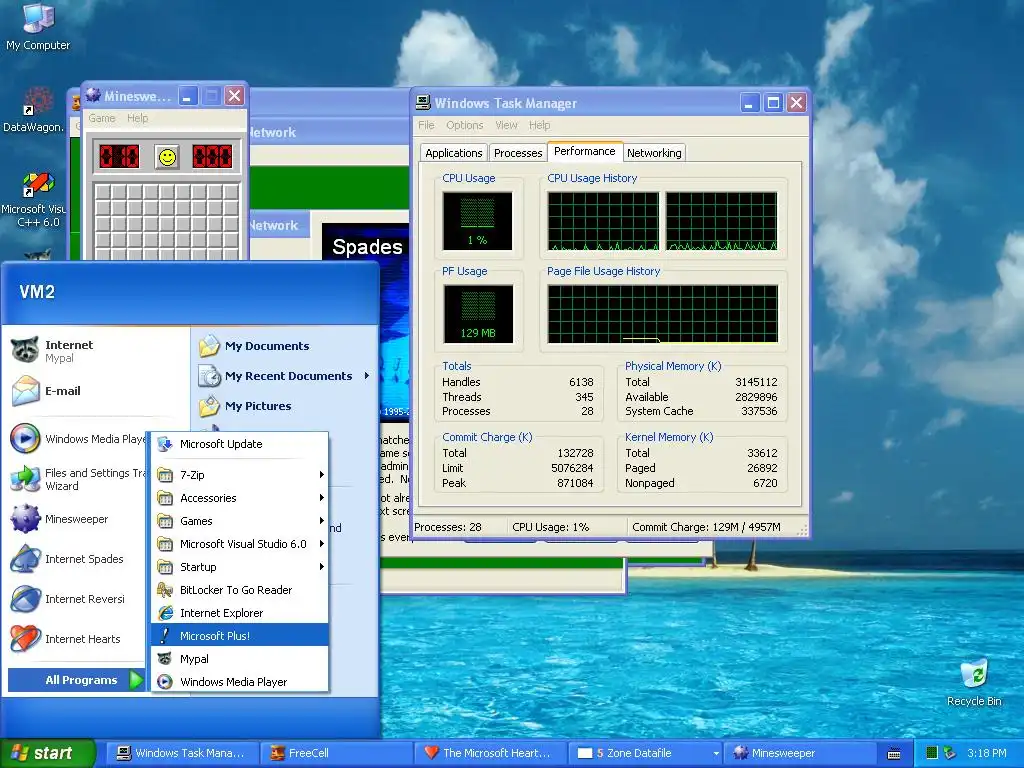The image size is (1024, 768).
Task: Click the Minesweeper mine counter display
Action: coord(119,157)
